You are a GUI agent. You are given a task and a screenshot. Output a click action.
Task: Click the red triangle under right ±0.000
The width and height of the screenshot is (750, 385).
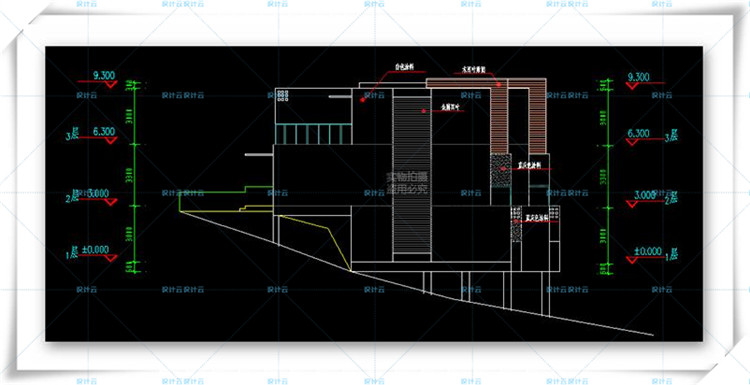point(632,260)
